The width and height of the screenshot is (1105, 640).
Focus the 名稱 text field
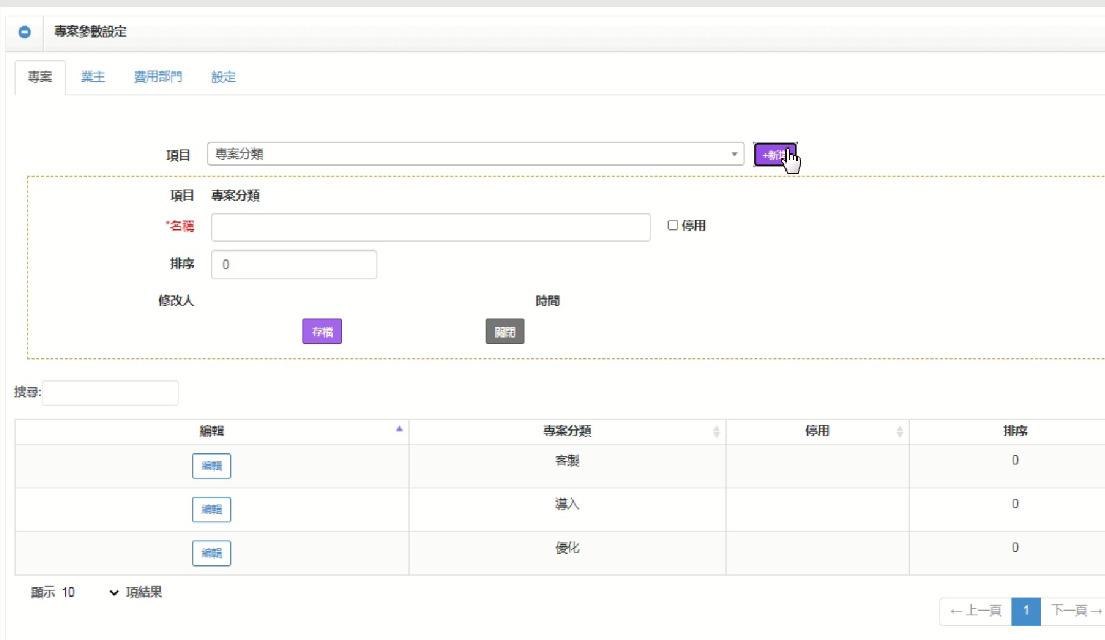430,227
